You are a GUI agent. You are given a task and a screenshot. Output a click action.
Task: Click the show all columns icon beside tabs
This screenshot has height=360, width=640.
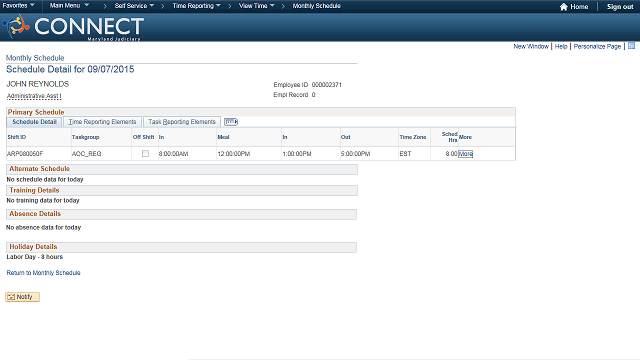pyautogui.click(x=231, y=122)
